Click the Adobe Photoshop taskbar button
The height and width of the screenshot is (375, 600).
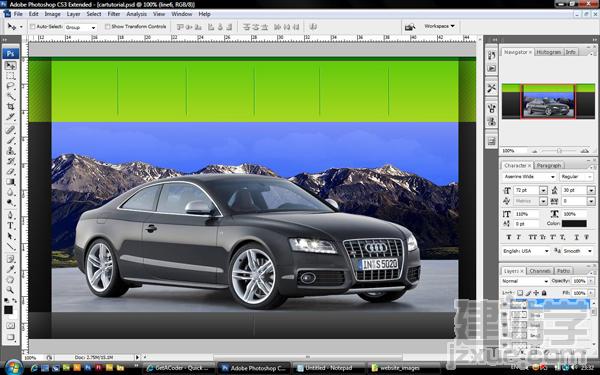pyautogui.click(x=254, y=368)
